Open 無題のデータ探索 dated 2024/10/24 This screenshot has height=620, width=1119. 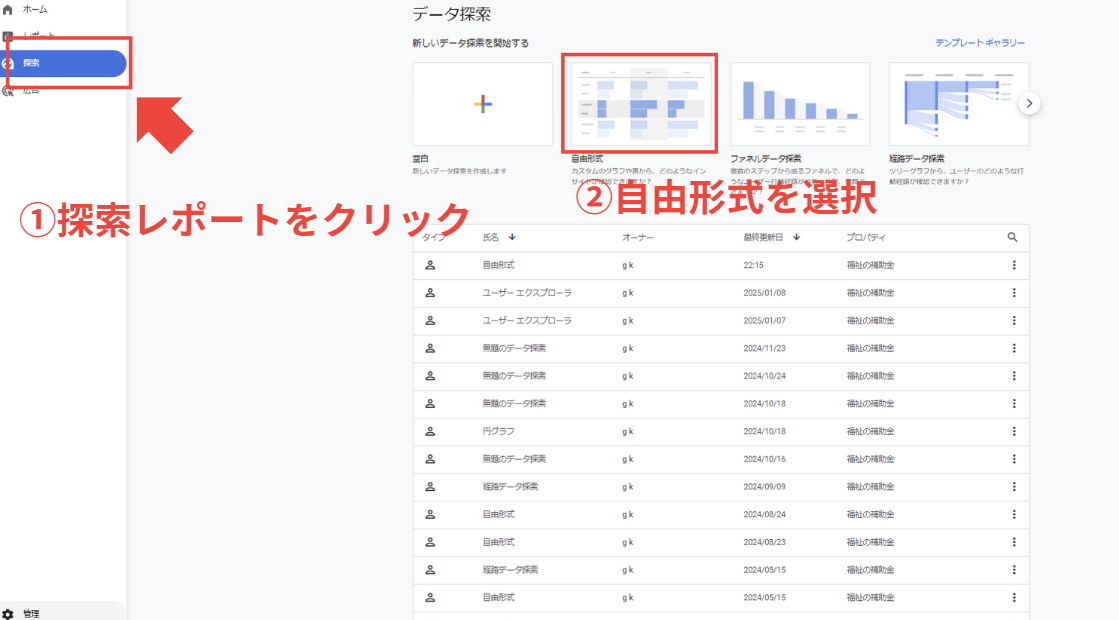[514, 376]
